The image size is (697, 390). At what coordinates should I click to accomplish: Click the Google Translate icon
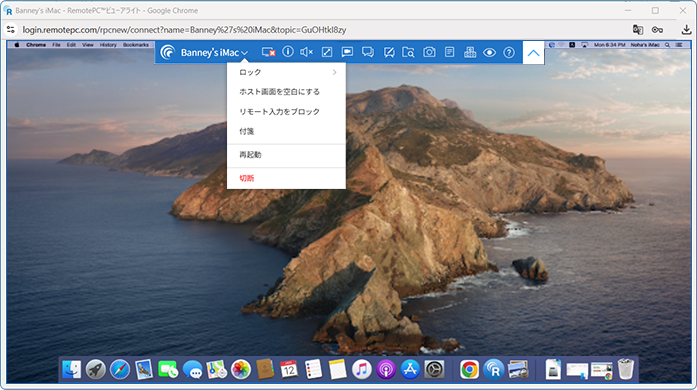637,30
